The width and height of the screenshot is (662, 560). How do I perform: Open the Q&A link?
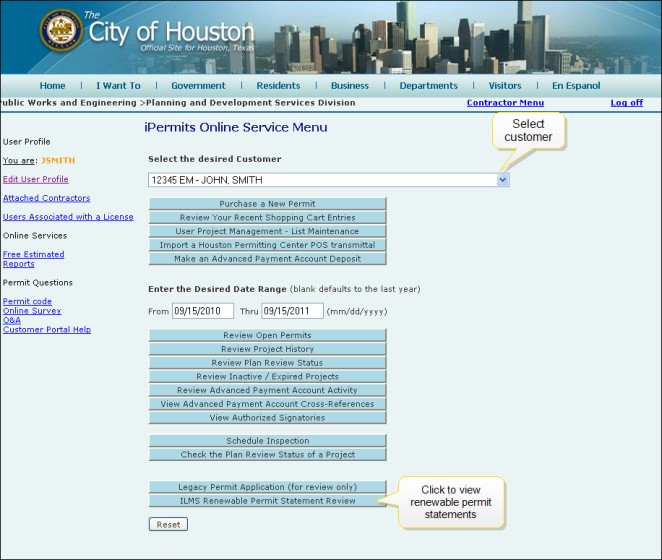click(11, 320)
